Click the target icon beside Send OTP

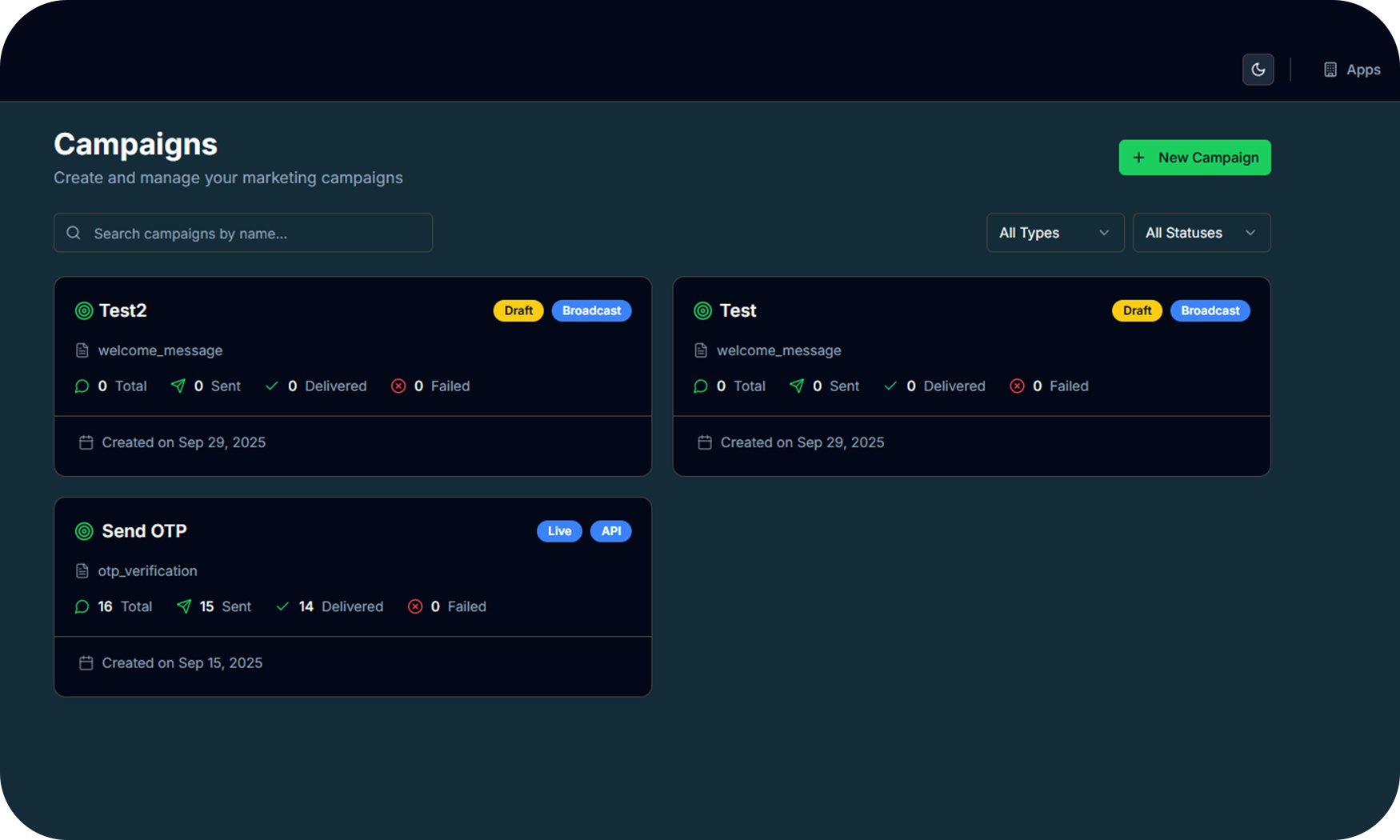point(84,531)
